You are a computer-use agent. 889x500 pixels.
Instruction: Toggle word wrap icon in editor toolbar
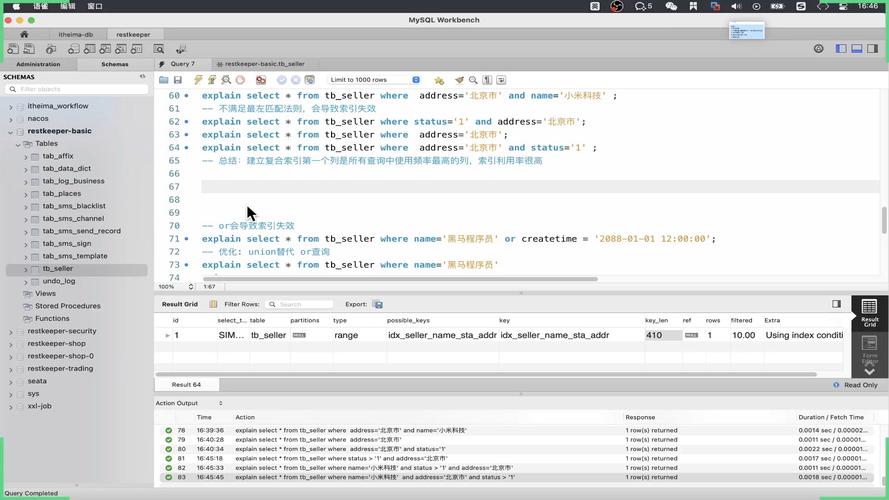[x=501, y=80]
